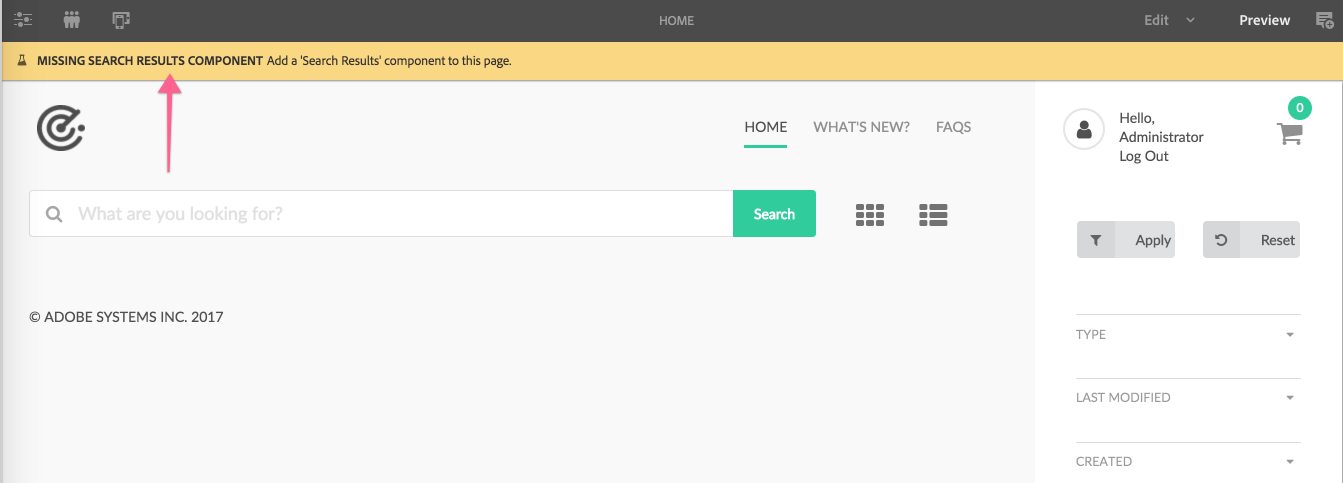This screenshot has width=1343, height=483.
Task: Click Edit mode in the top bar
Action: [x=1156, y=20]
